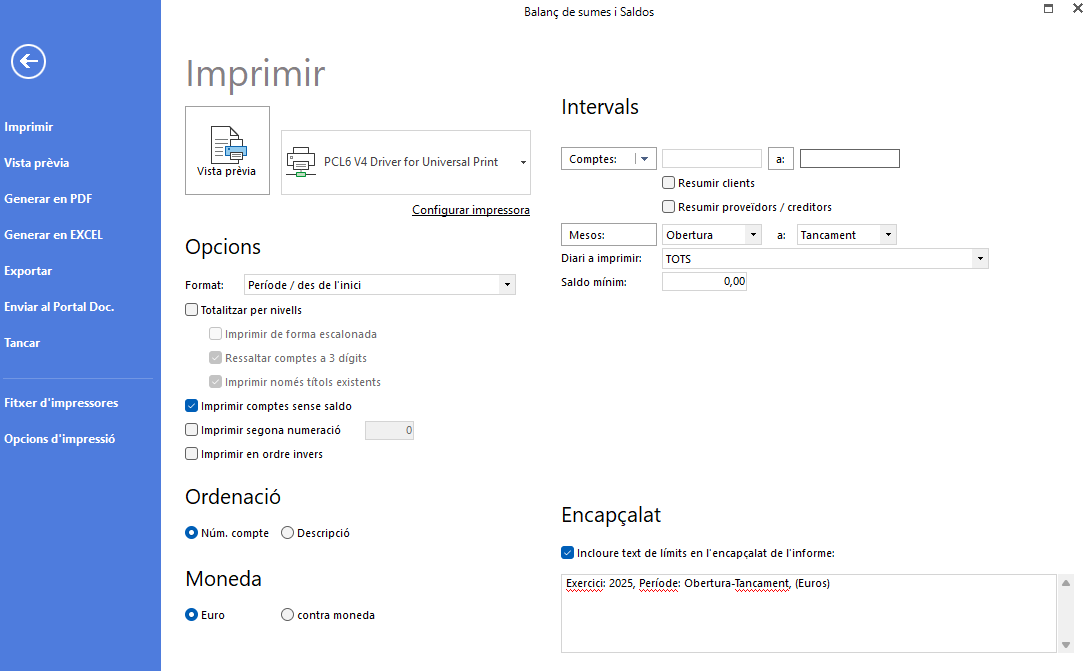Image resolution: width=1083 pixels, height=671 pixels.
Task: Click Enviar al Portal Doc. option
Action: (x=59, y=307)
